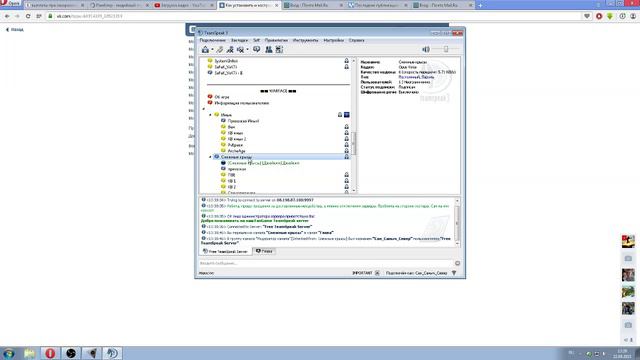Adjust TeamSpeak volume slider handle
This screenshot has height=360, width=640.
click(446, 49)
